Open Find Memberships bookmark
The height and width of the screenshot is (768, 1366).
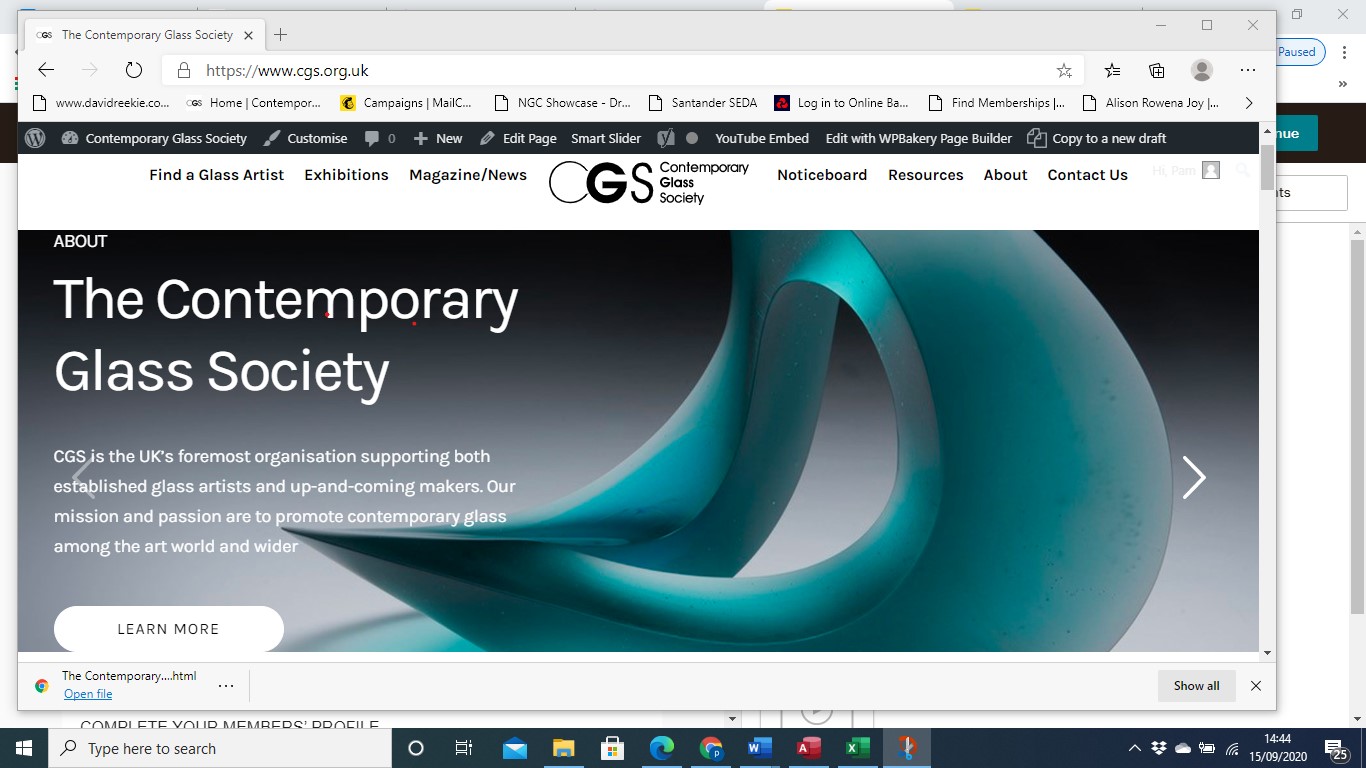pyautogui.click(x=997, y=102)
